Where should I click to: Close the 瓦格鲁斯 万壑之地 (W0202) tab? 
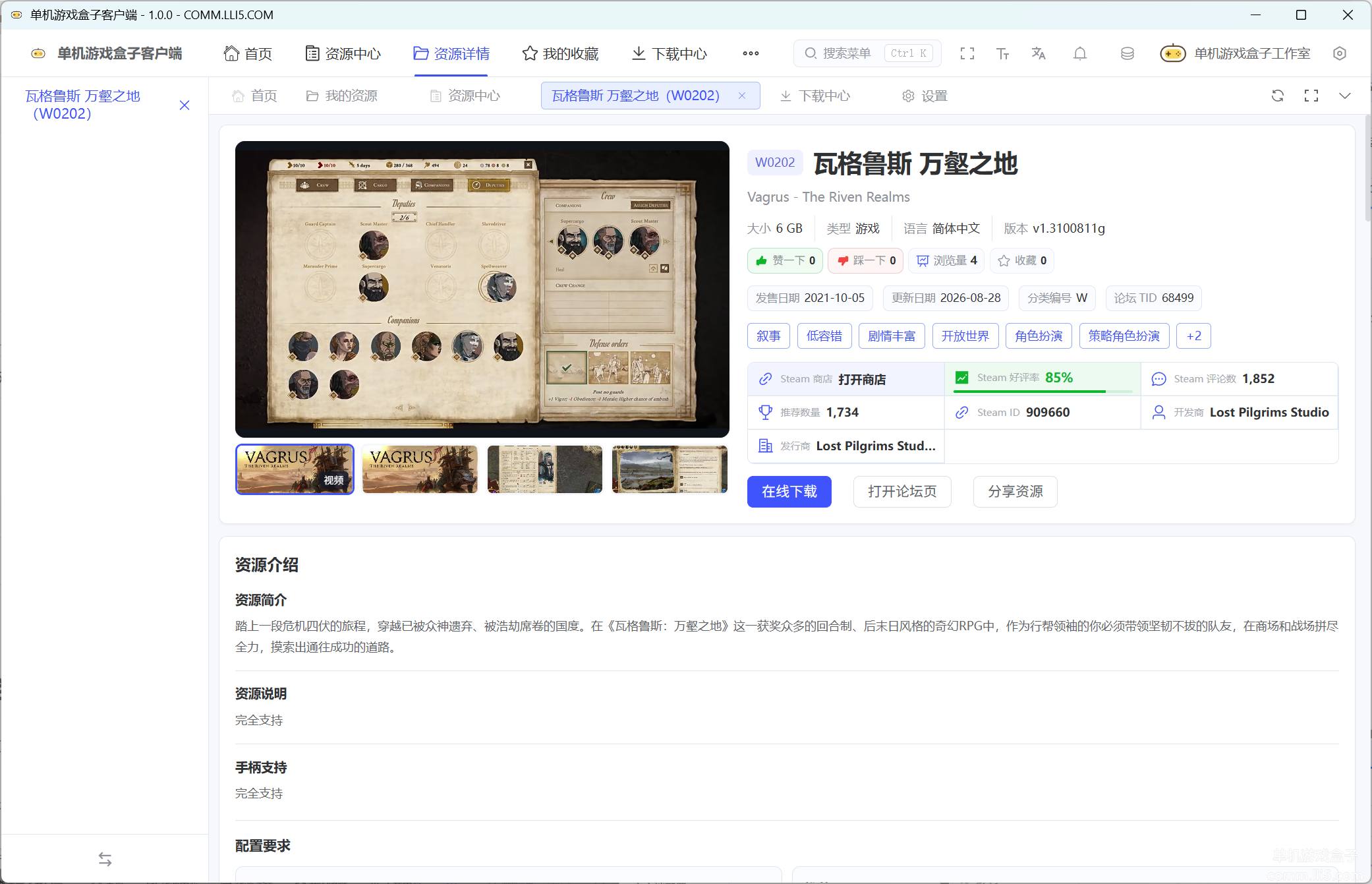742,96
